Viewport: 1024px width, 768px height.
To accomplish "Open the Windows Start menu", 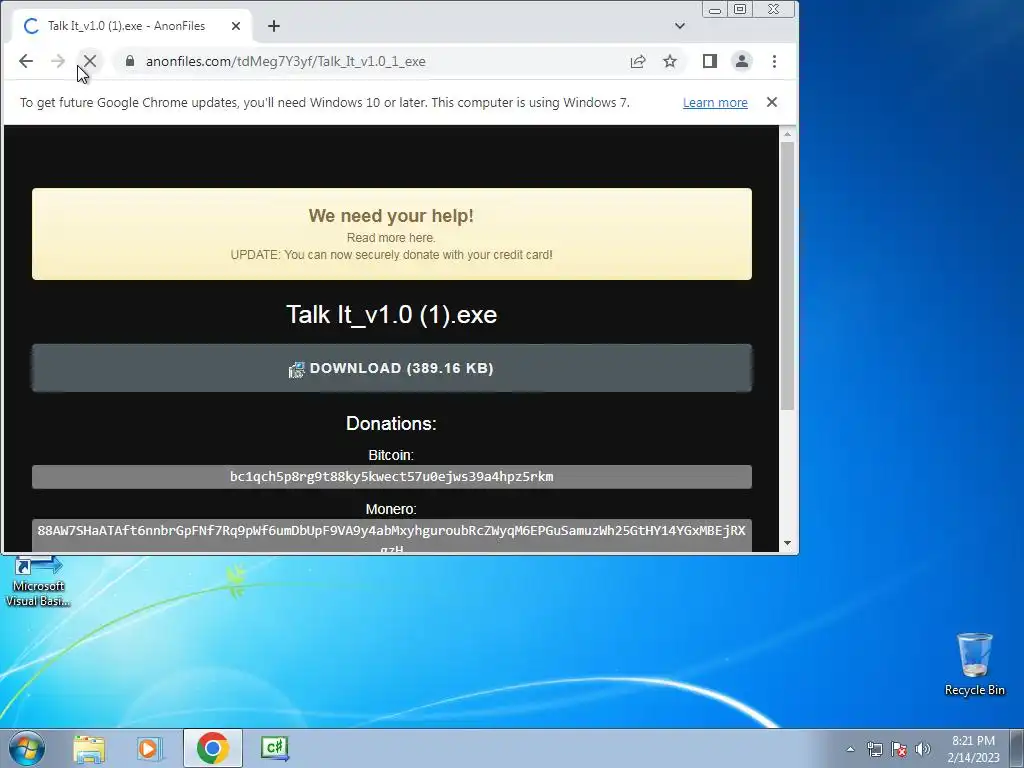I will coord(27,748).
